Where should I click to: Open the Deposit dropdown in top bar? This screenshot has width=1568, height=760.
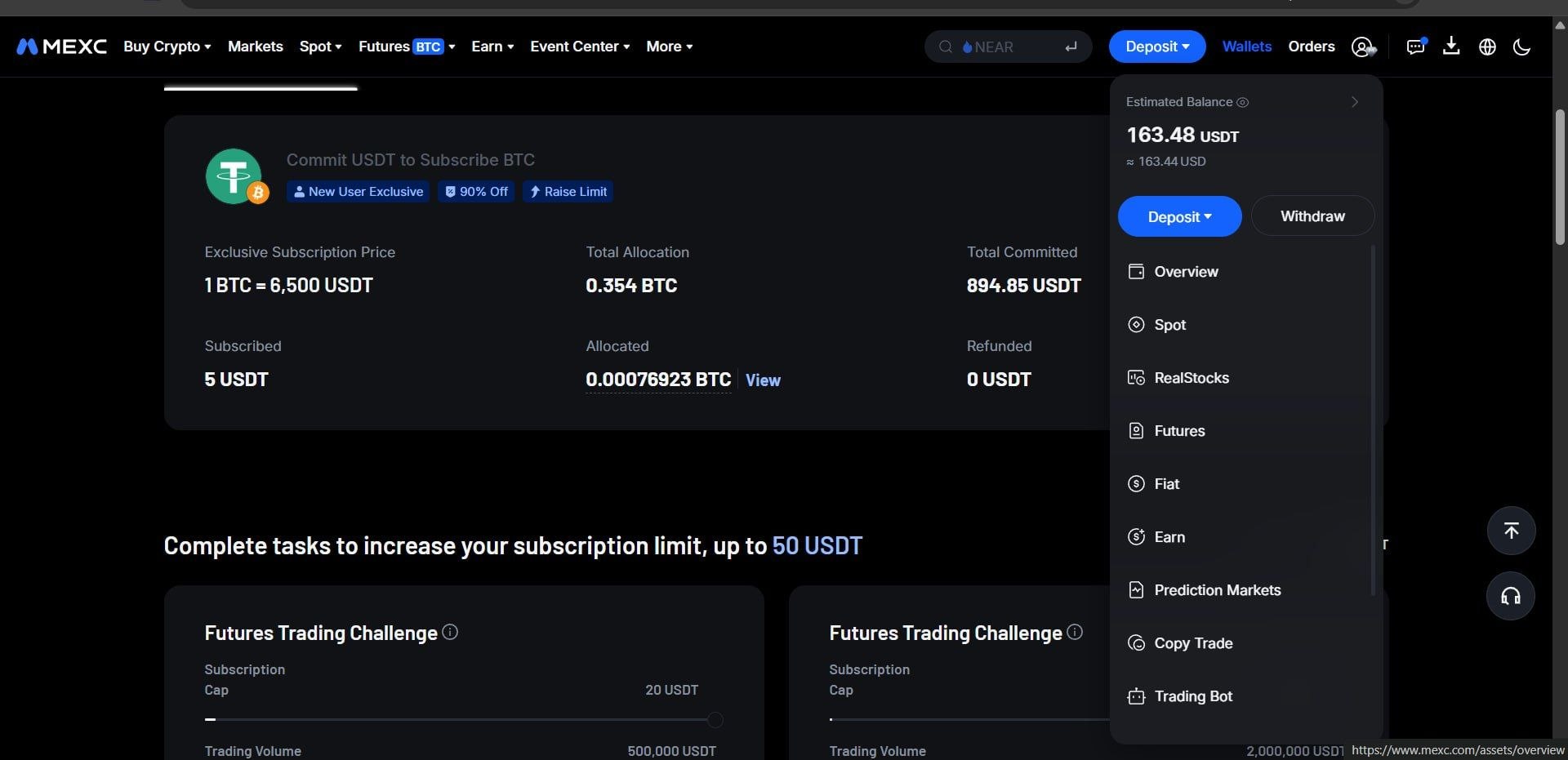click(1157, 47)
